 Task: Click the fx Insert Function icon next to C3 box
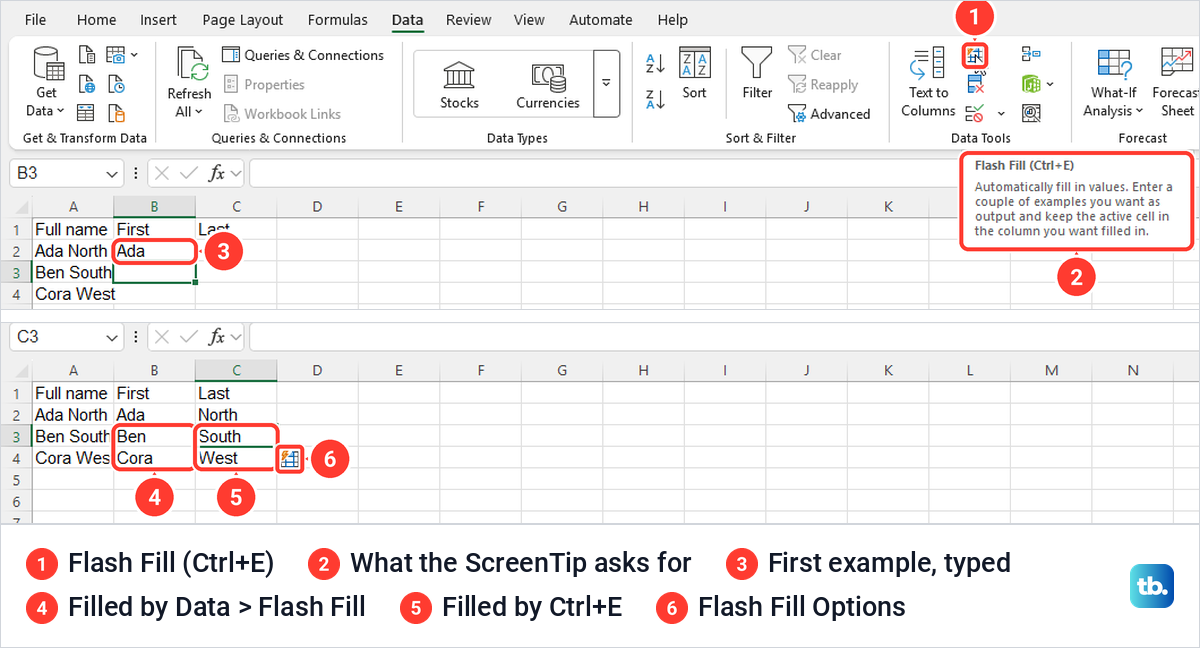pyautogui.click(x=217, y=337)
